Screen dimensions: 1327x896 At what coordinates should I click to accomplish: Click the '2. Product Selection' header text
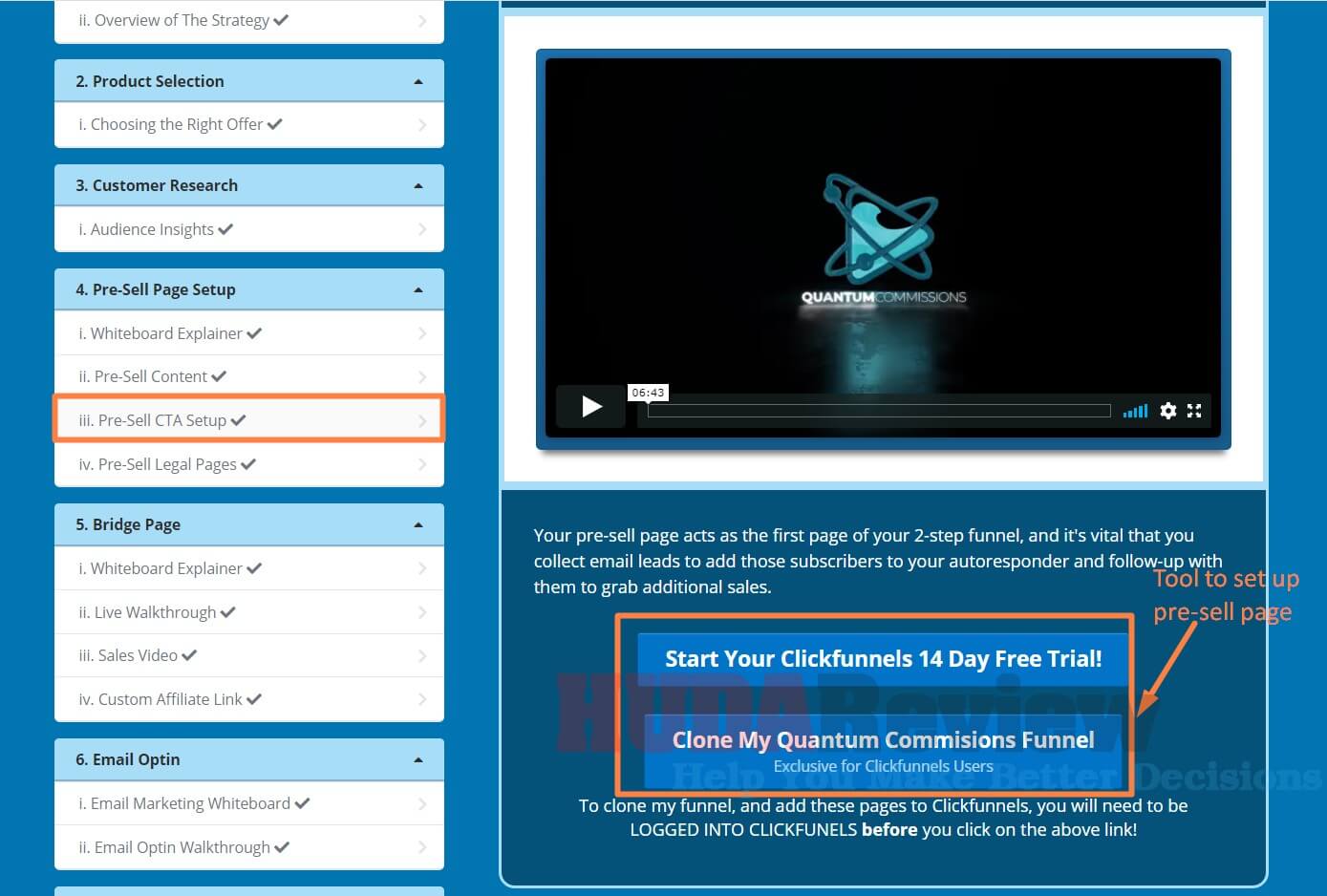click(x=150, y=81)
